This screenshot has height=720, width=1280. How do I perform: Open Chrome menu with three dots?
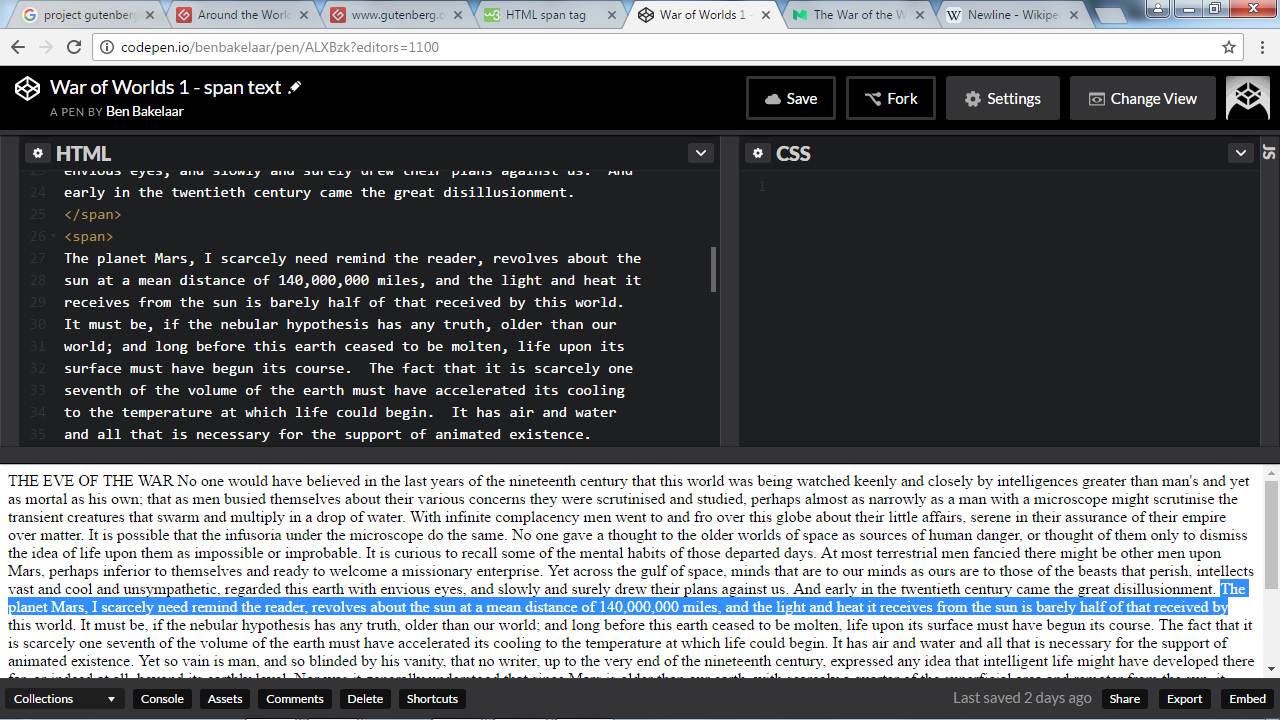tap(1261, 47)
